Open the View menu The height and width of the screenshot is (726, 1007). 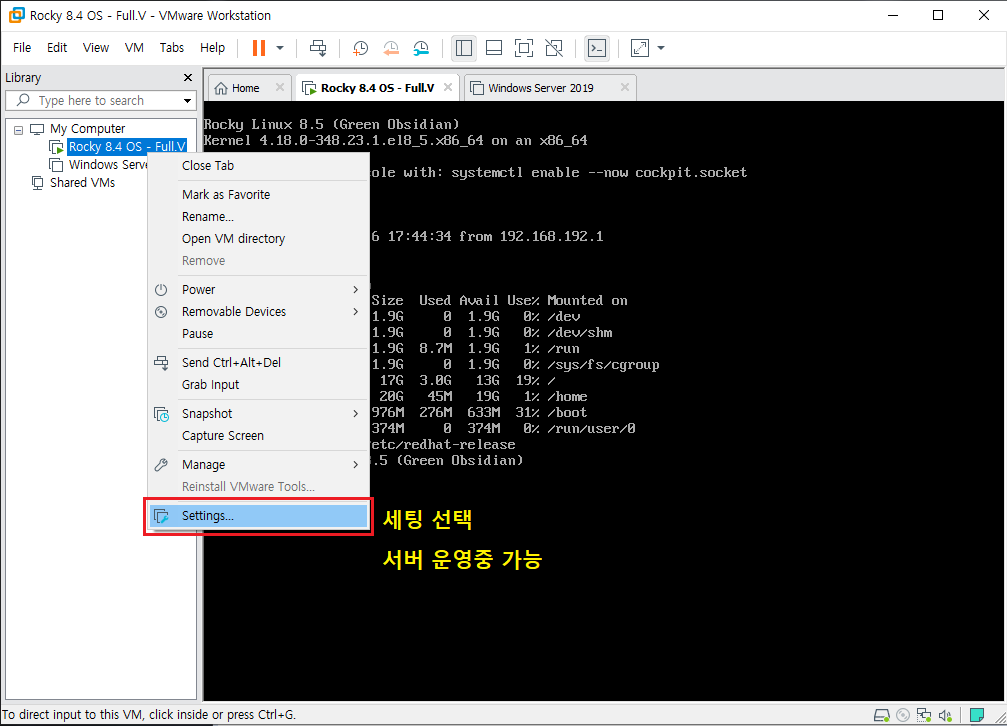pyautogui.click(x=96, y=48)
